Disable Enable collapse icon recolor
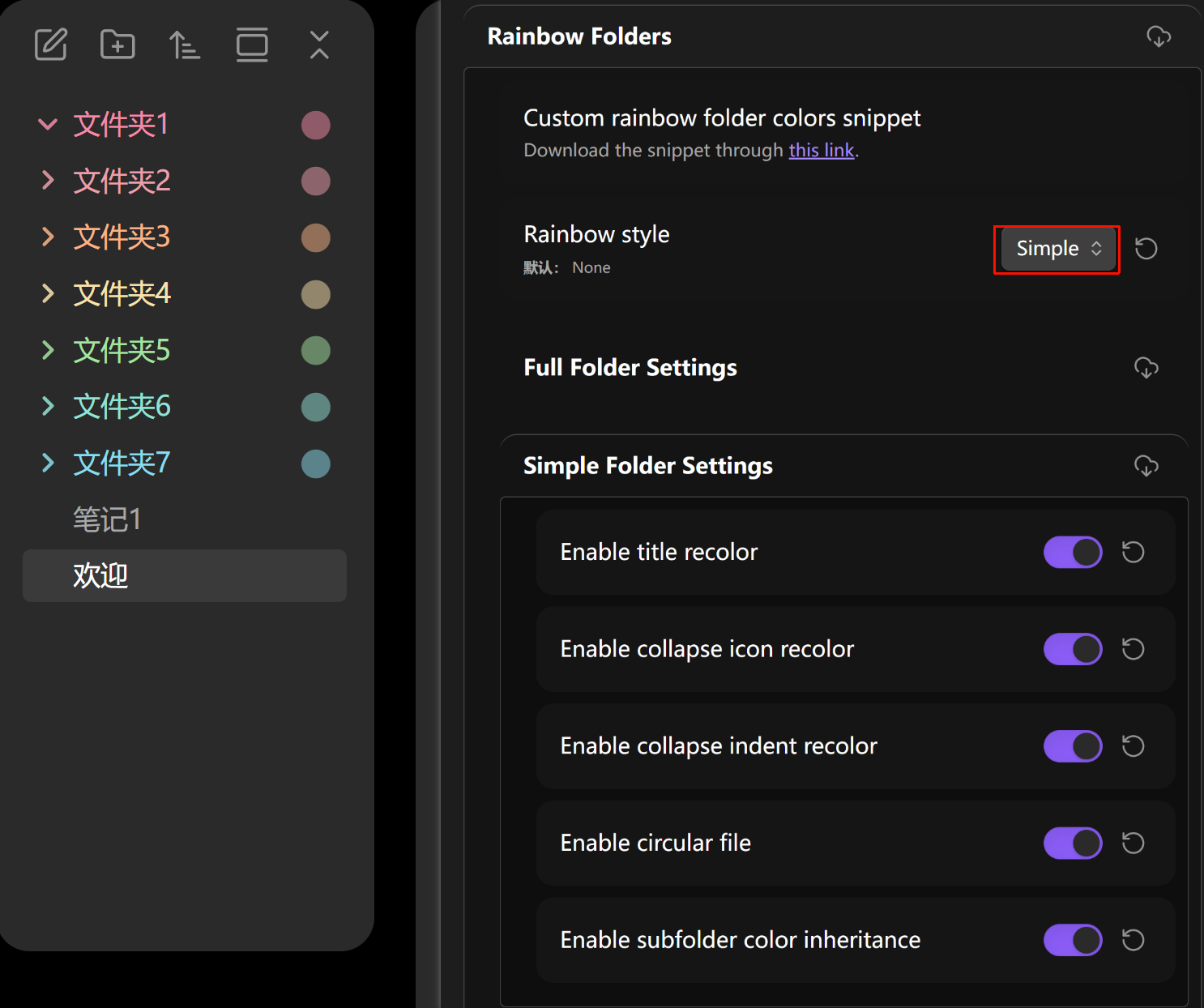 [x=1073, y=649]
